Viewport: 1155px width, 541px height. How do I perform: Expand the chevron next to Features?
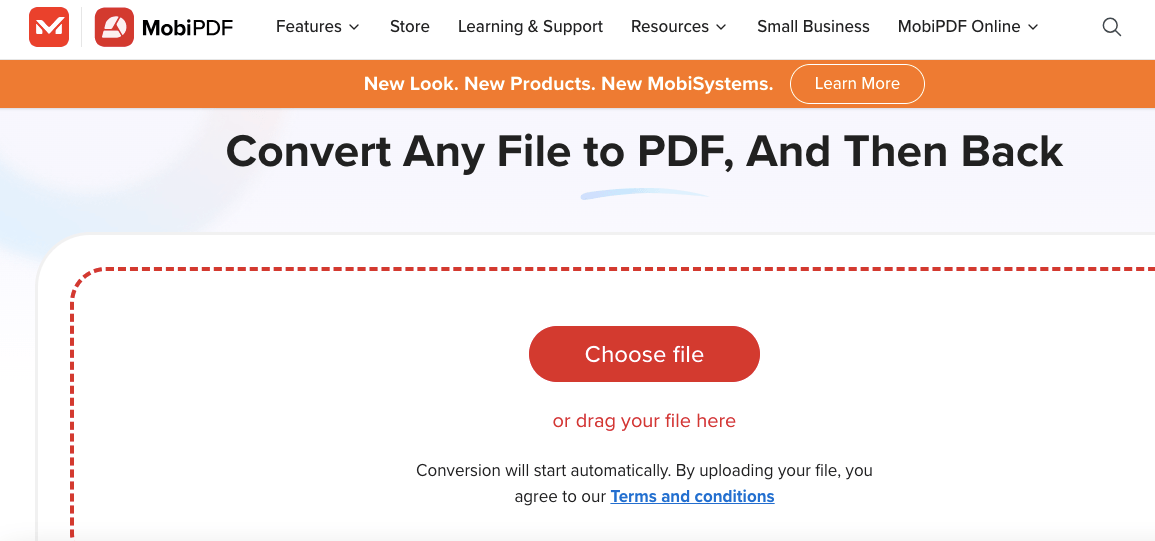[x=354, y=27]
